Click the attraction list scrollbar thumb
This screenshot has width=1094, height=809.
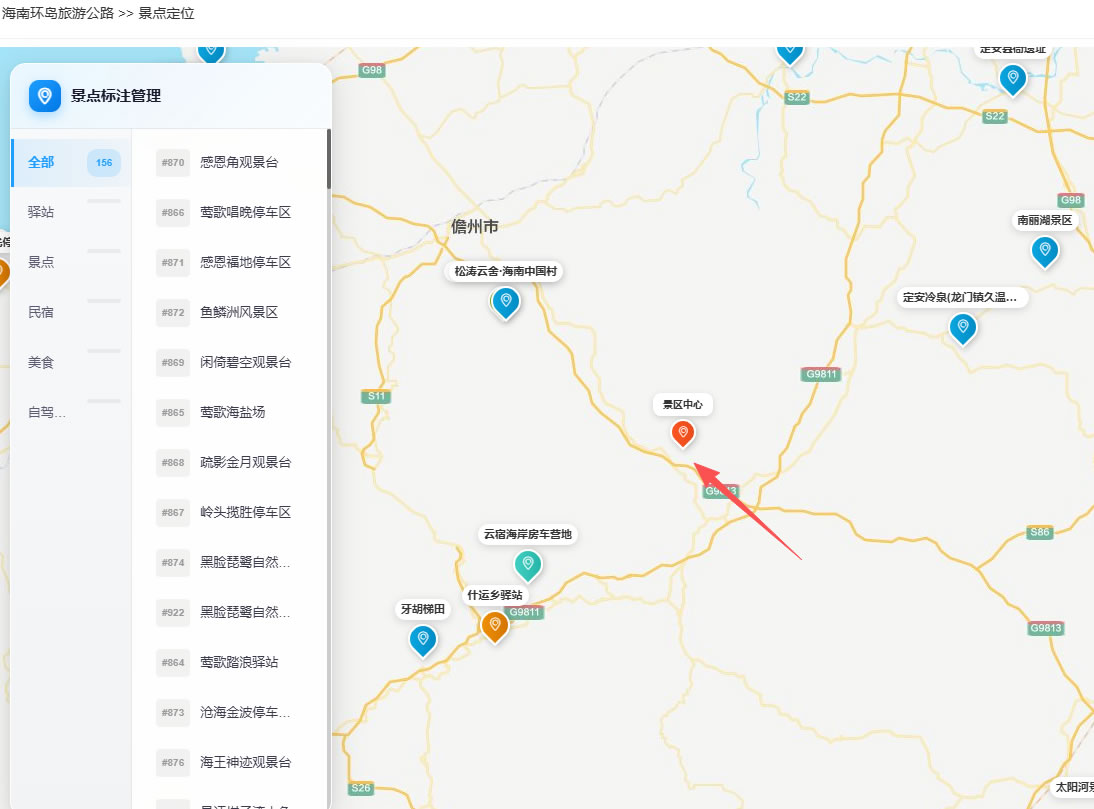pos(329,159)
